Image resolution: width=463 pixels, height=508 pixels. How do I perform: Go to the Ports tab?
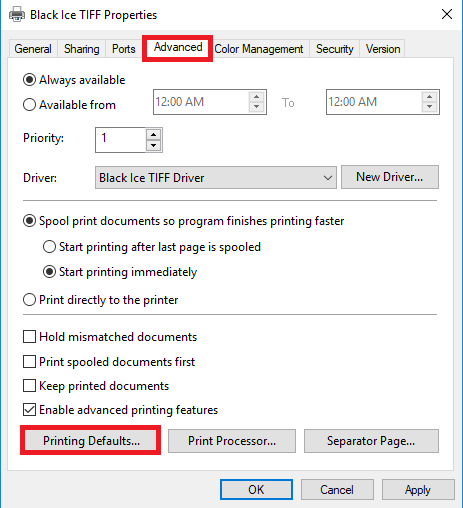point(124,49)
